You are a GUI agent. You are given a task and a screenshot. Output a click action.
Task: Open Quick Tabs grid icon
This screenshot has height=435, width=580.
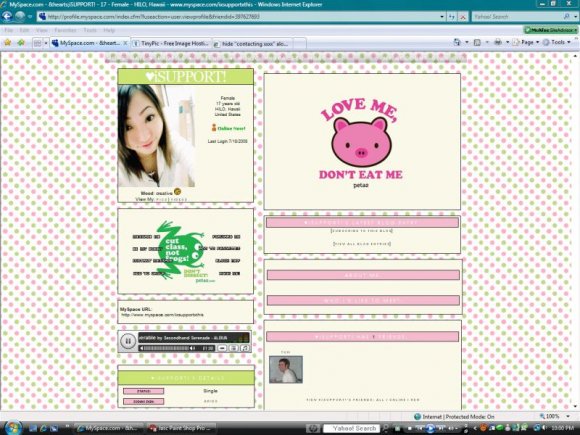[x=37, y=43]
